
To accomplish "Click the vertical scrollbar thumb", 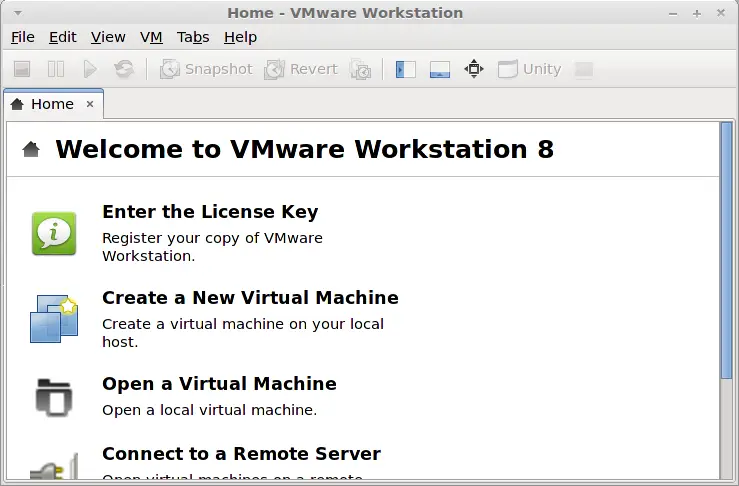I will tap(727, 250).
